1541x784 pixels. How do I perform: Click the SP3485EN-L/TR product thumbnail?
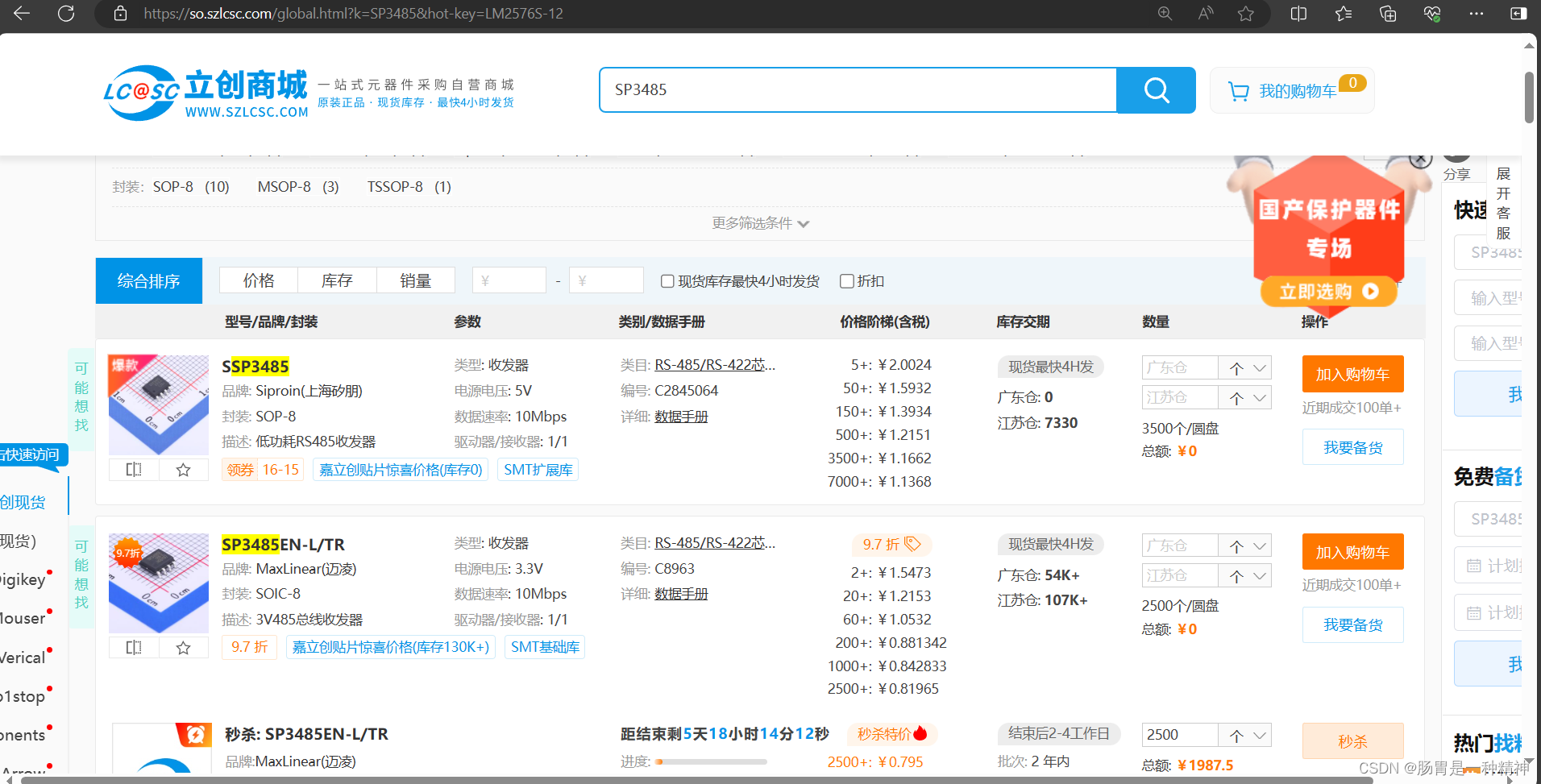[x=159, y=583]
